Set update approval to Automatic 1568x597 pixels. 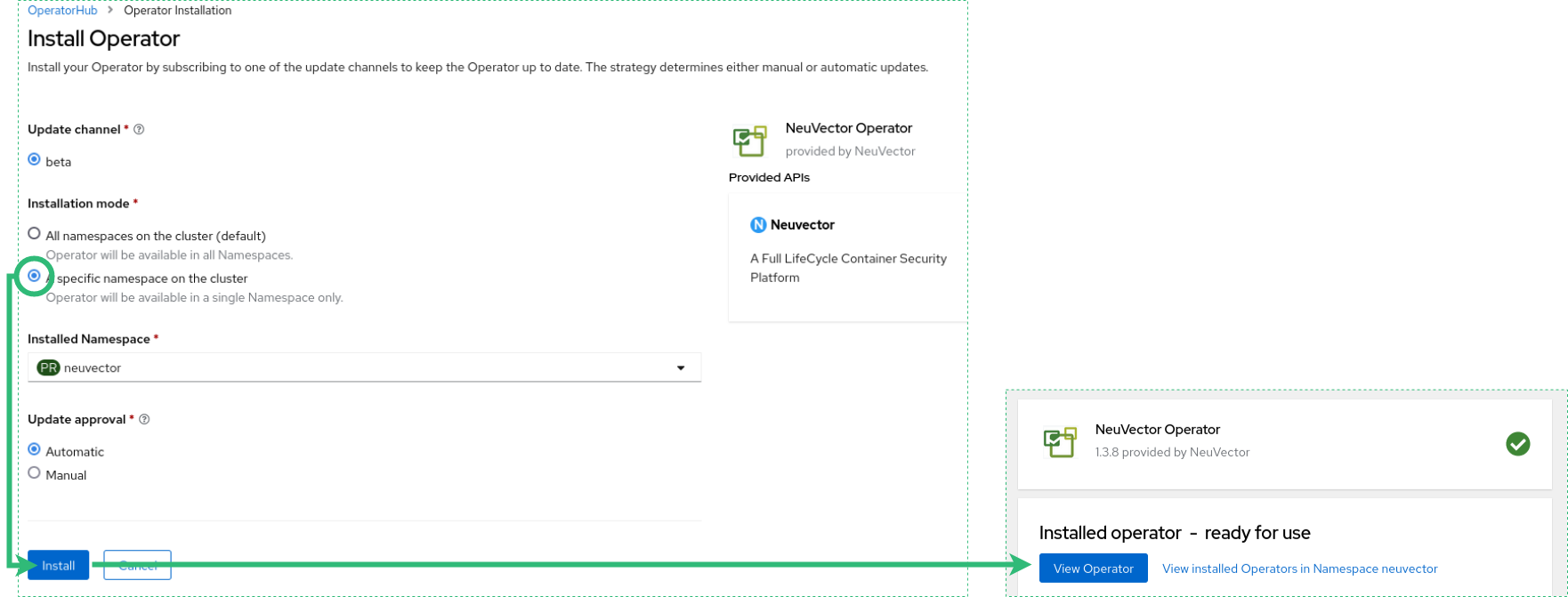pyautogui.click(x=35, y=450)
